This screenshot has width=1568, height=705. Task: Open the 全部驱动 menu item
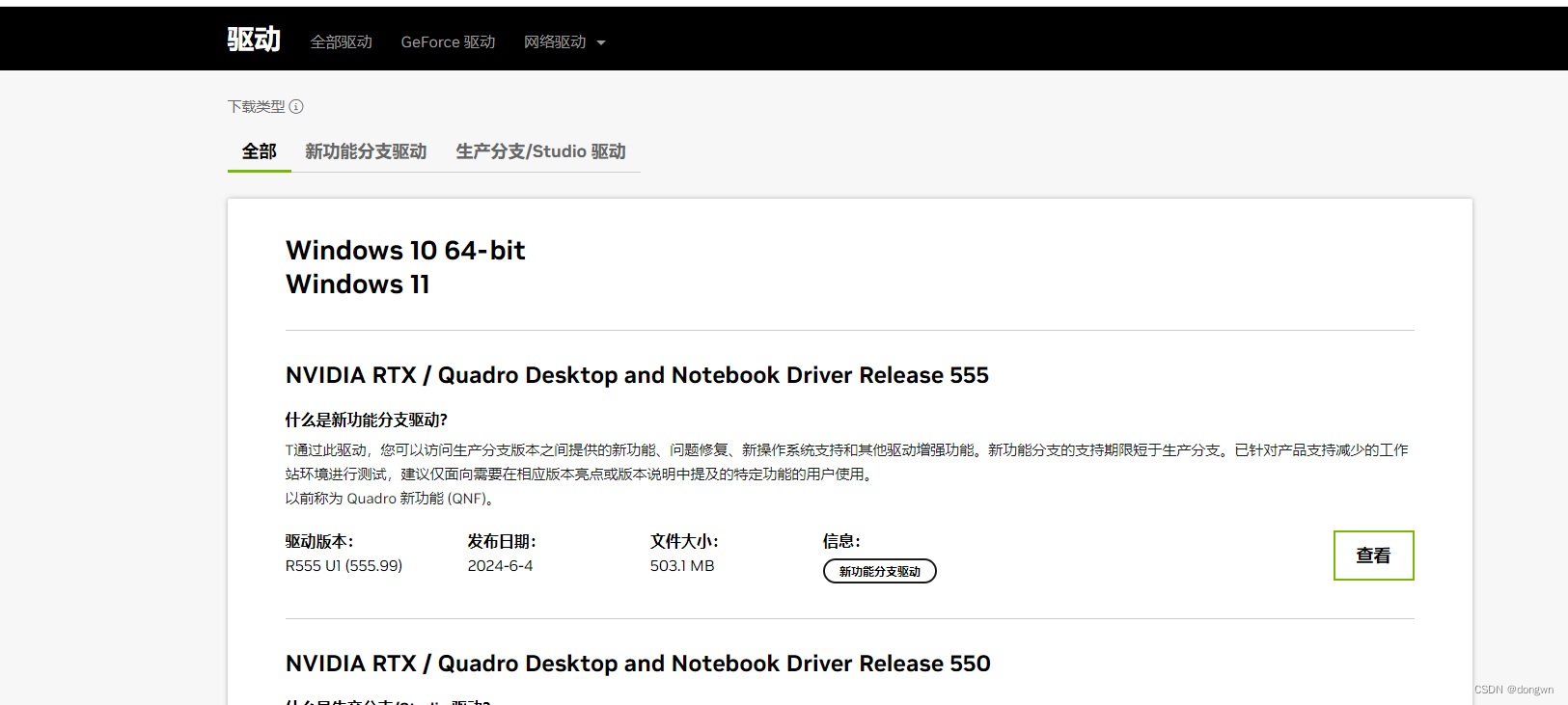click(341, 42)
